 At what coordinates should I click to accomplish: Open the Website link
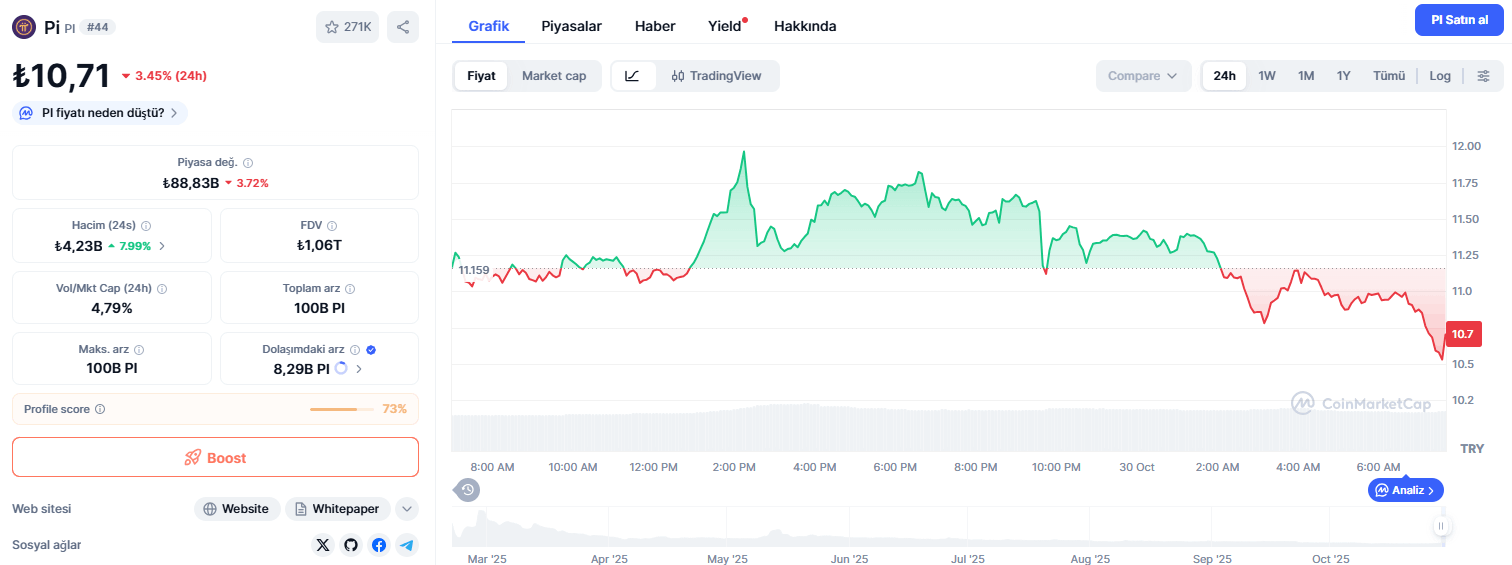coord(236,509)
